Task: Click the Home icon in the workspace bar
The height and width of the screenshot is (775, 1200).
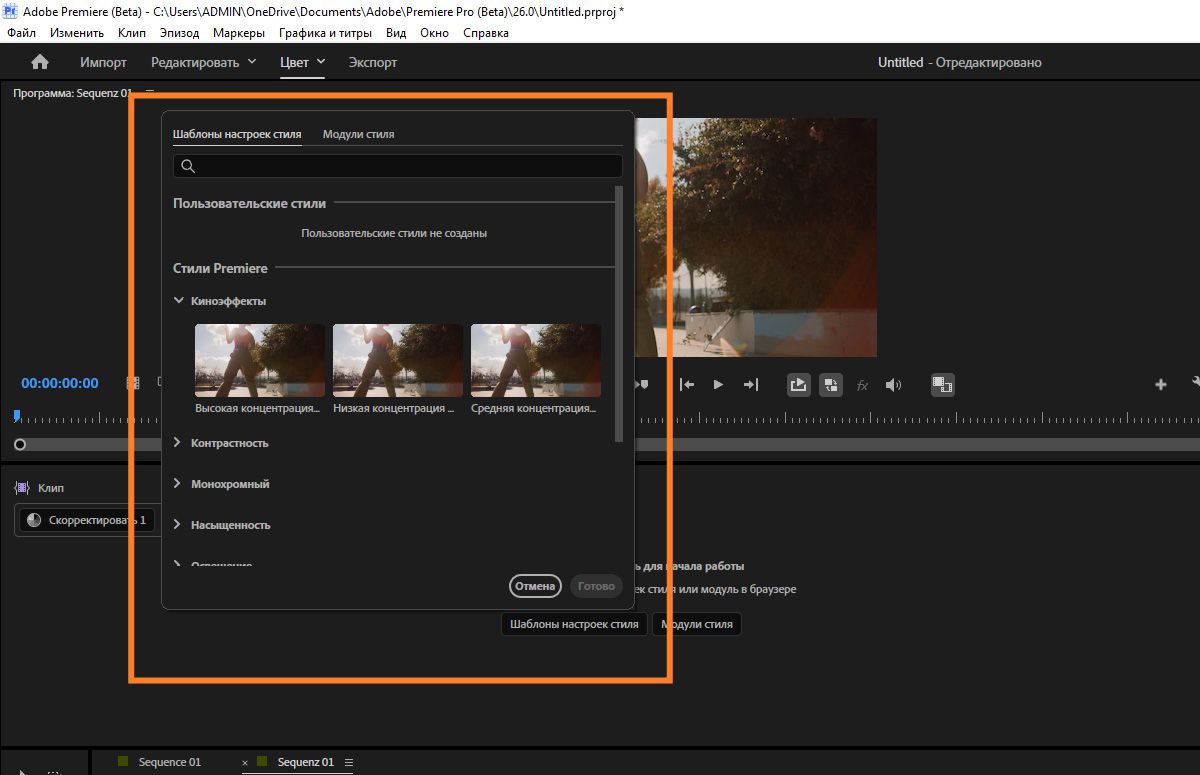Action: coord(40,62)
